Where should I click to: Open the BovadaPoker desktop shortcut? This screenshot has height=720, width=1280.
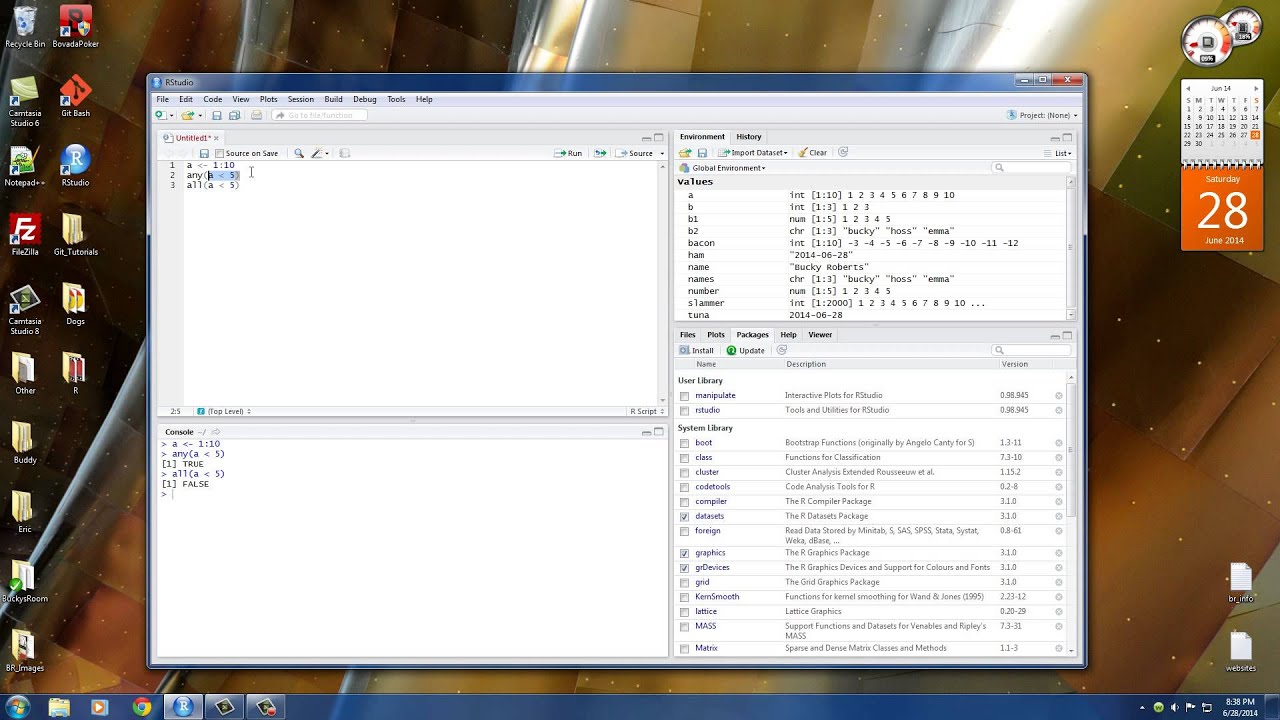pyautogui.click(x=75, y=27)
